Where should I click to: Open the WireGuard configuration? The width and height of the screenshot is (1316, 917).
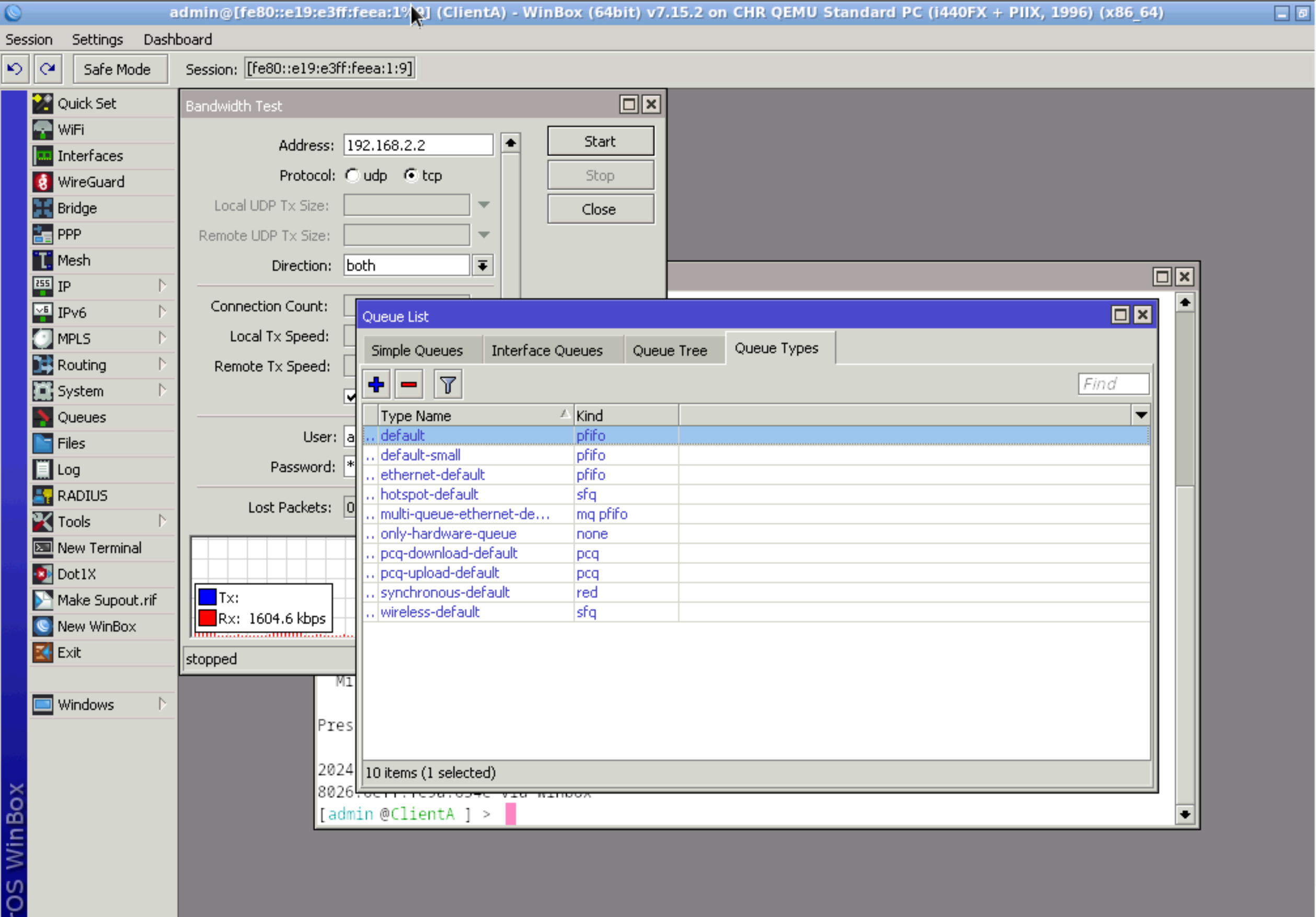click(91, 182)
